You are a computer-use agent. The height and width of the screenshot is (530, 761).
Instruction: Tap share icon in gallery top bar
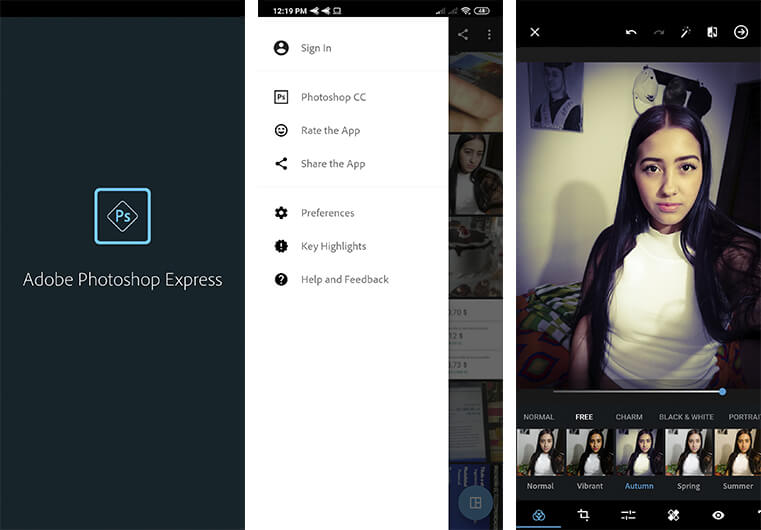463,34
